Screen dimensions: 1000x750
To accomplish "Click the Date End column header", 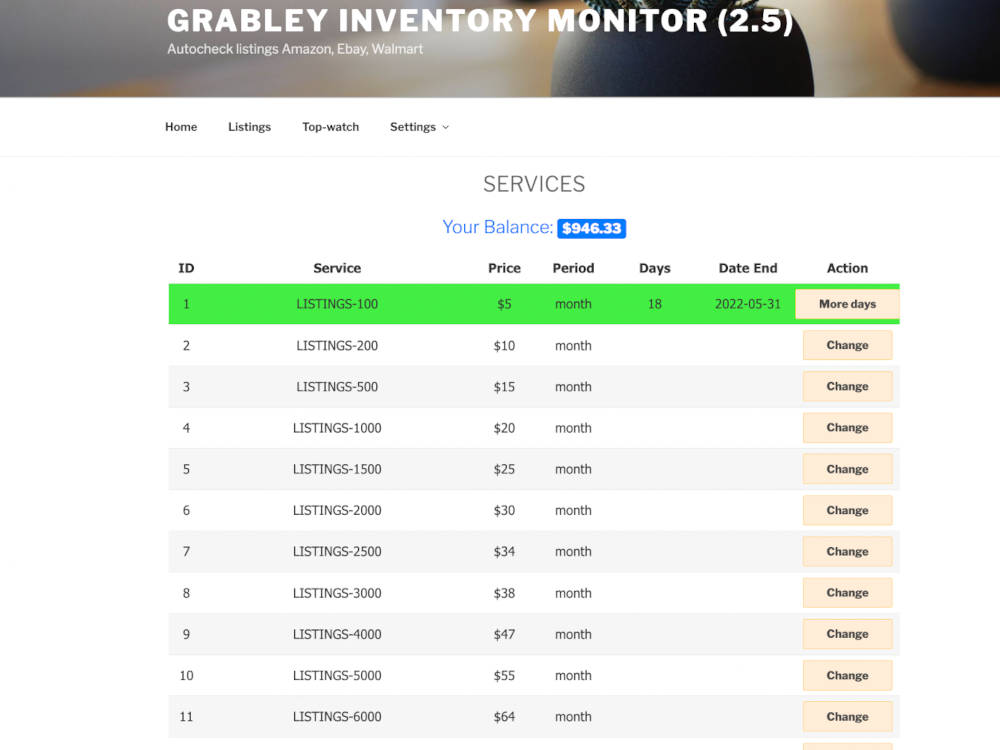I will point(747,268).
